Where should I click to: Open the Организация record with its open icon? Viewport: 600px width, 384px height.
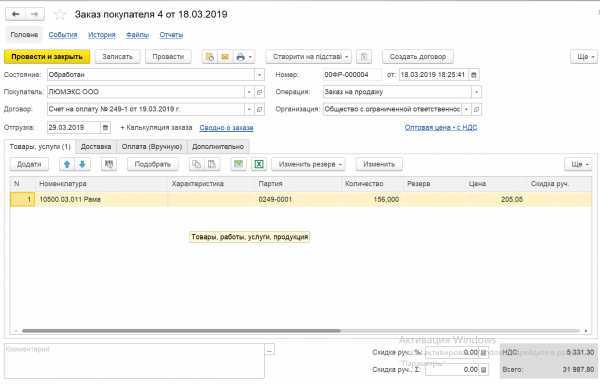(x=476, y=109)
